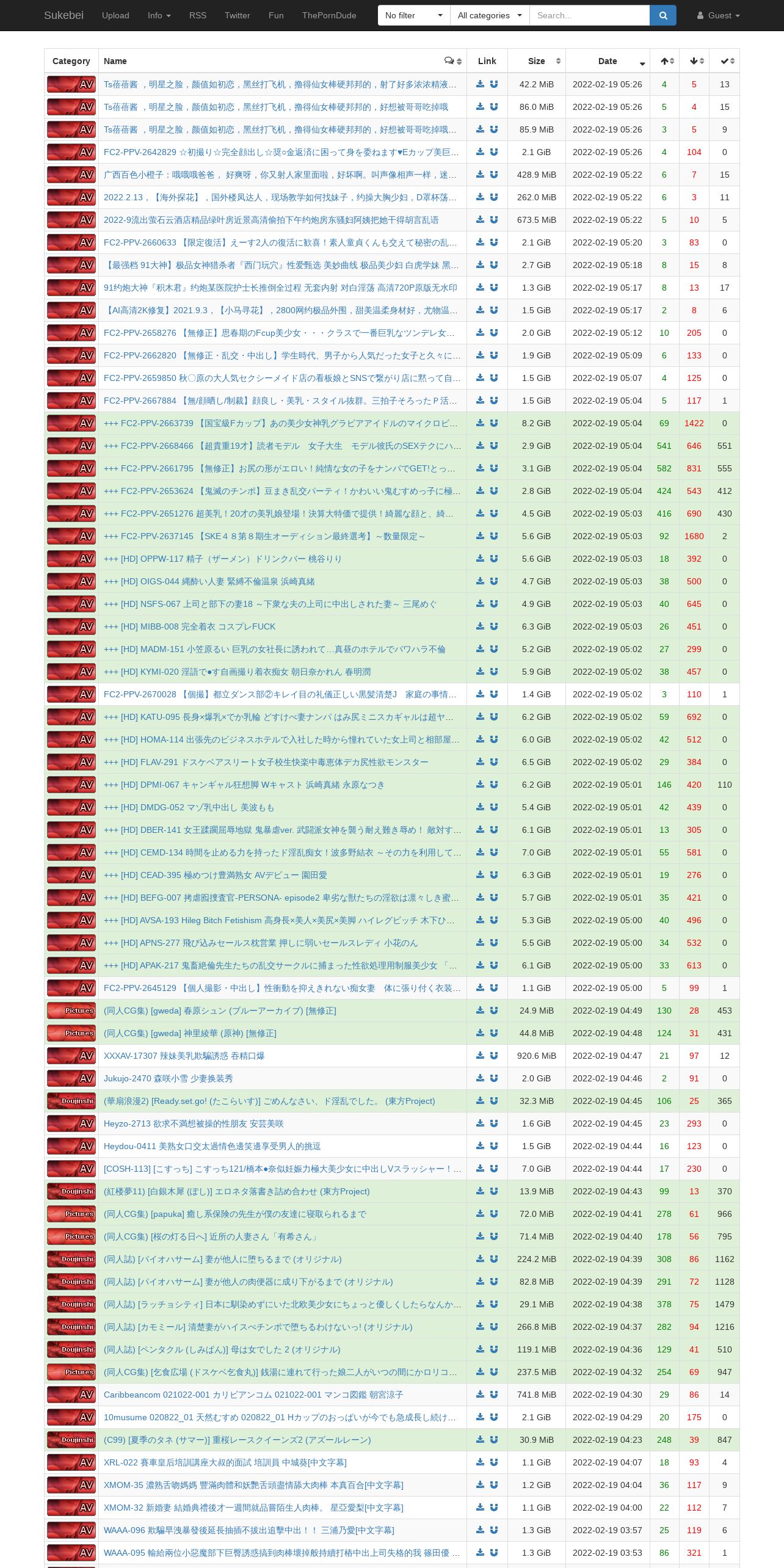Download torrent for the 920.6 MiB entry
784x1568 pixels.
pos(481,1056)
